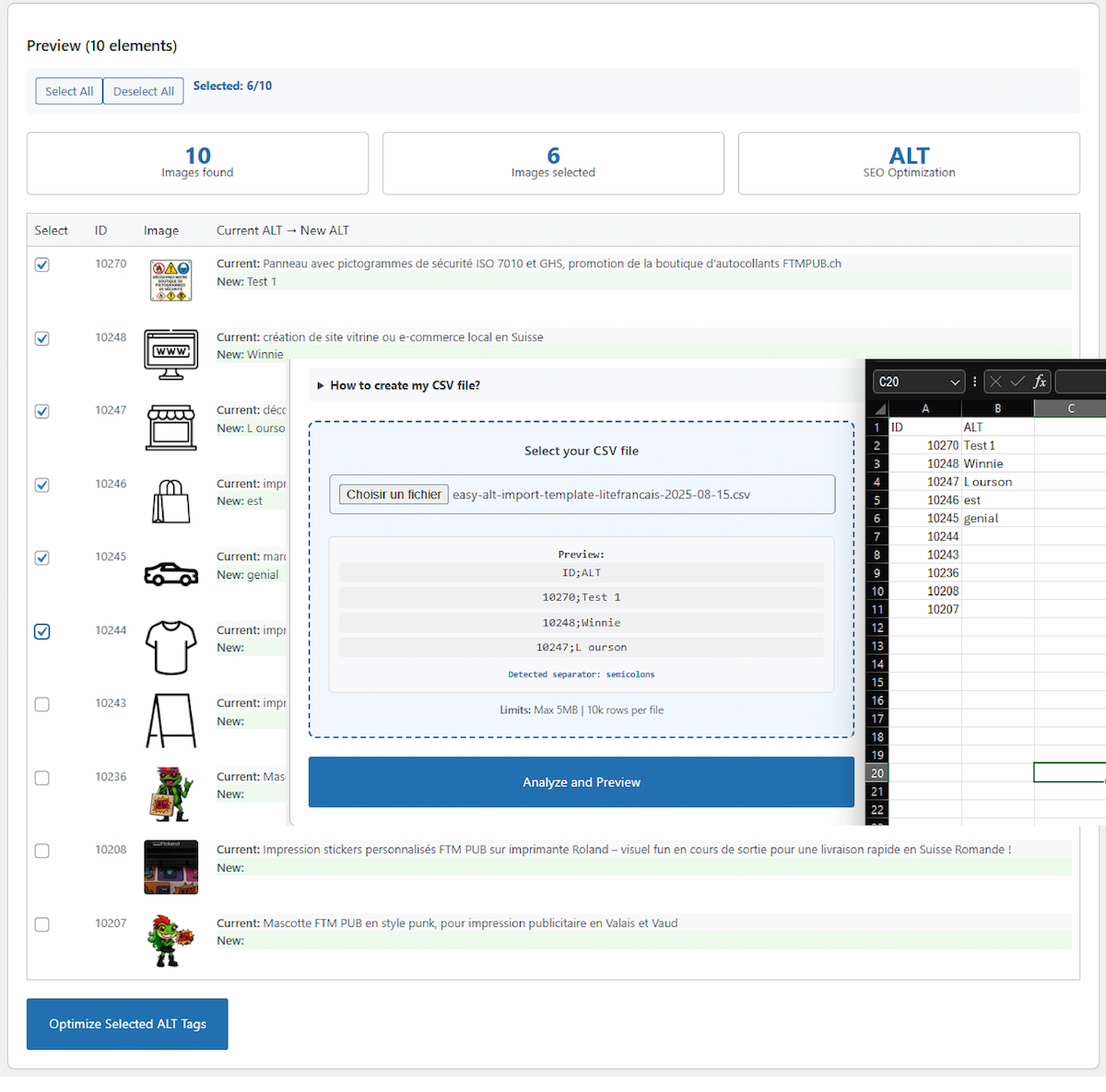Enable the checkbox for image 10243
Viewport: 1106px width, 1092px height.
click(41, 704)
